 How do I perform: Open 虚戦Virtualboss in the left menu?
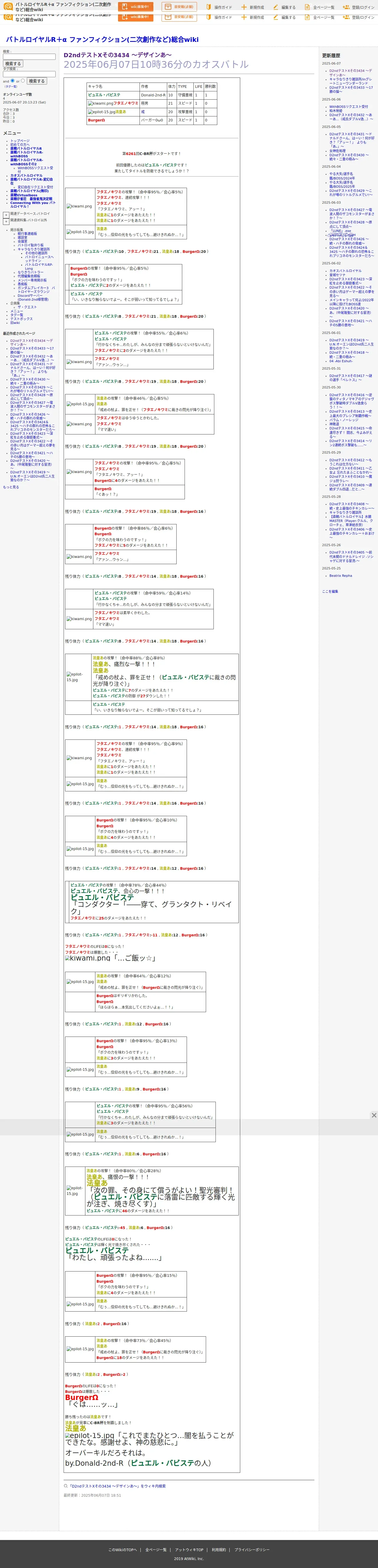24,195
